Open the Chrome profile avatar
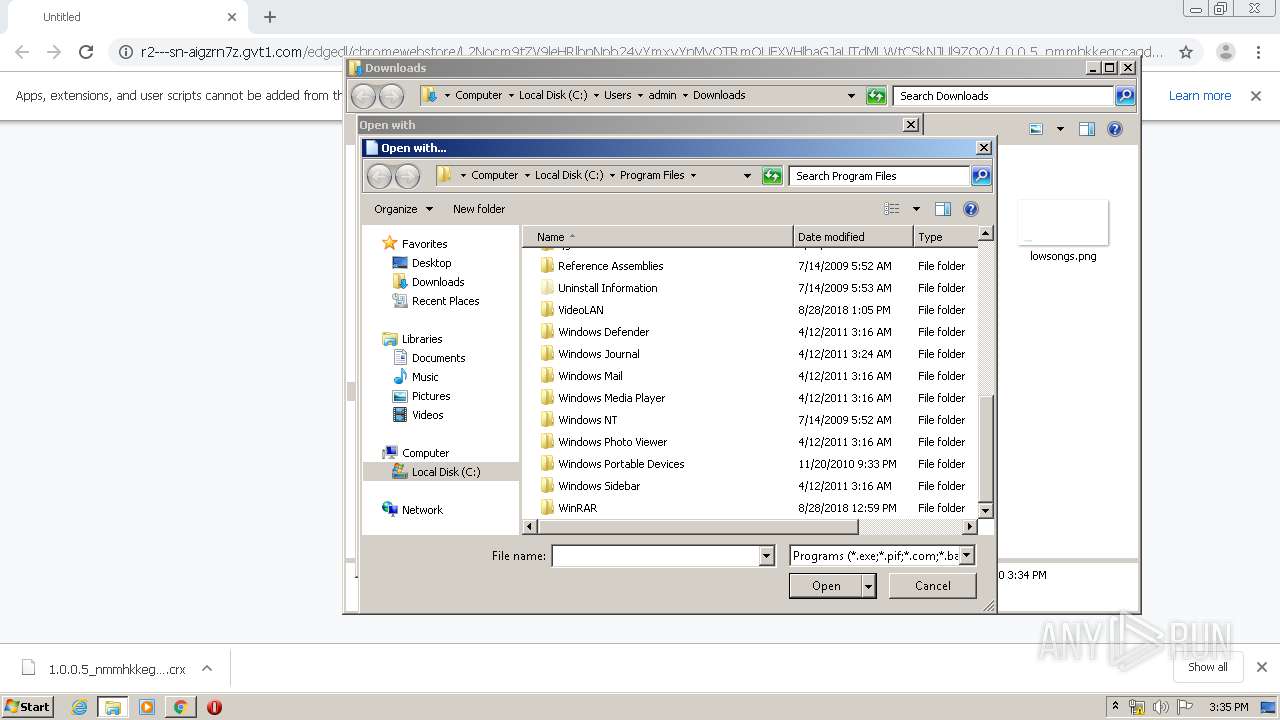The height and width of the screenshot is (720, 1280). pos(1225,52)
